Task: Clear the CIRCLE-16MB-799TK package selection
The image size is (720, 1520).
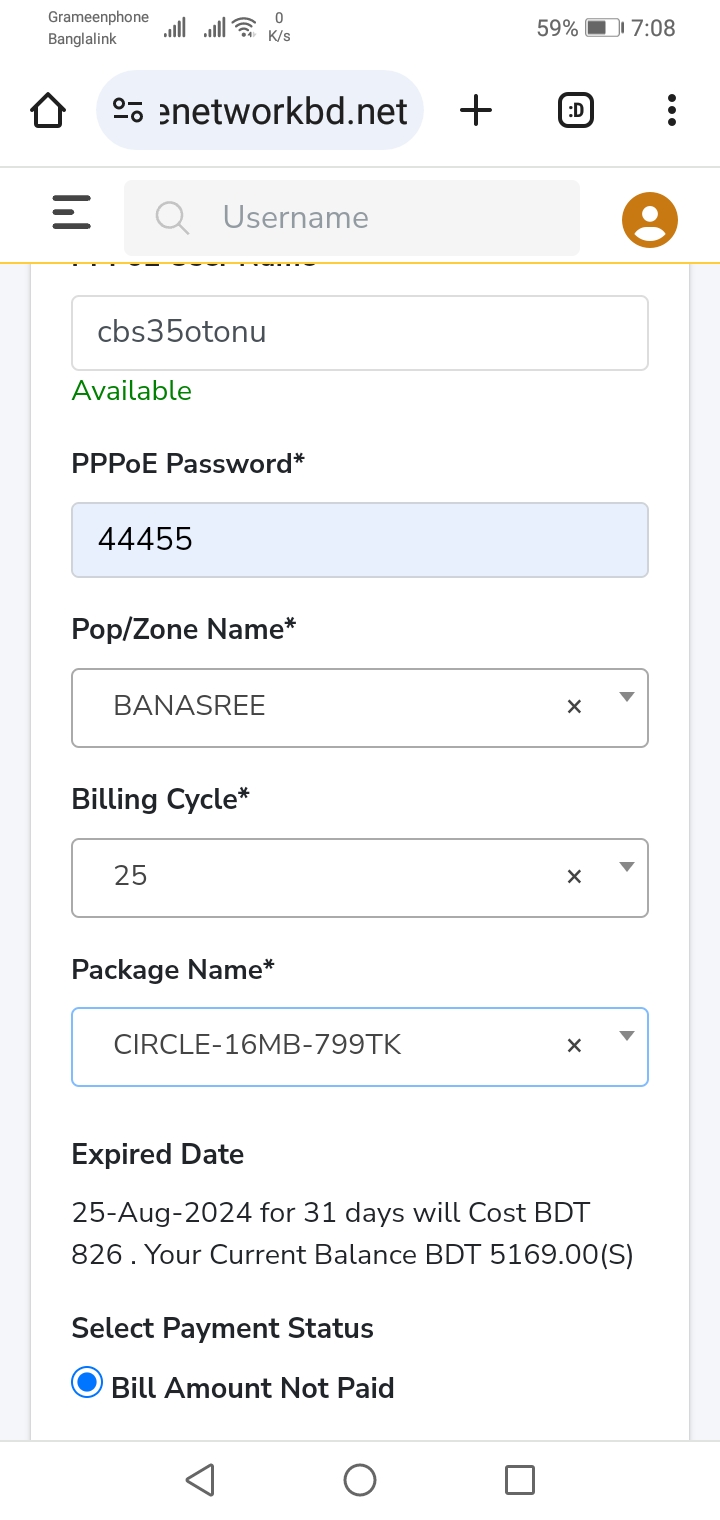Action: 574,1046
